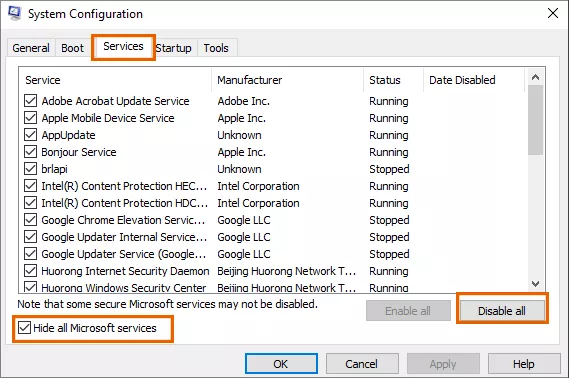
Task: Select Huorong Internet Security Daemon name
Action: (x=125, y=271)
